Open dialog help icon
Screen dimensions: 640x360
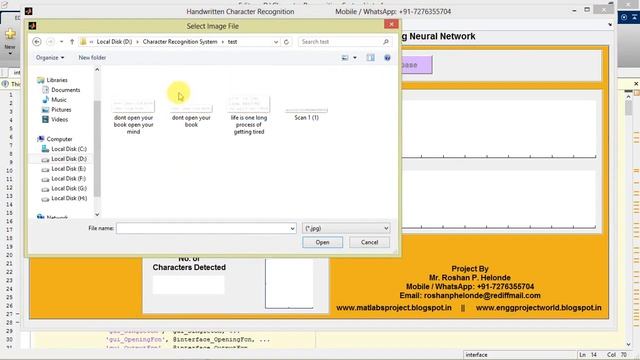click(x=387, y=58)
